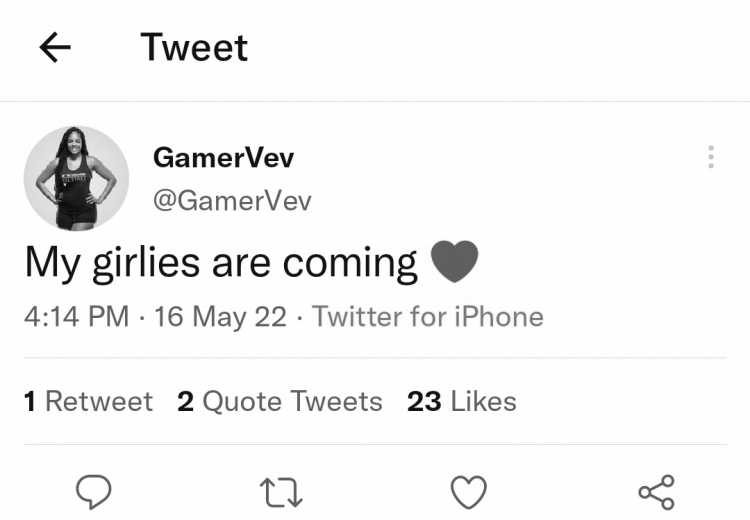Viewport: 750px width, 520px height.
Task: View the 1 Retweet list
Action: (88, 401)
